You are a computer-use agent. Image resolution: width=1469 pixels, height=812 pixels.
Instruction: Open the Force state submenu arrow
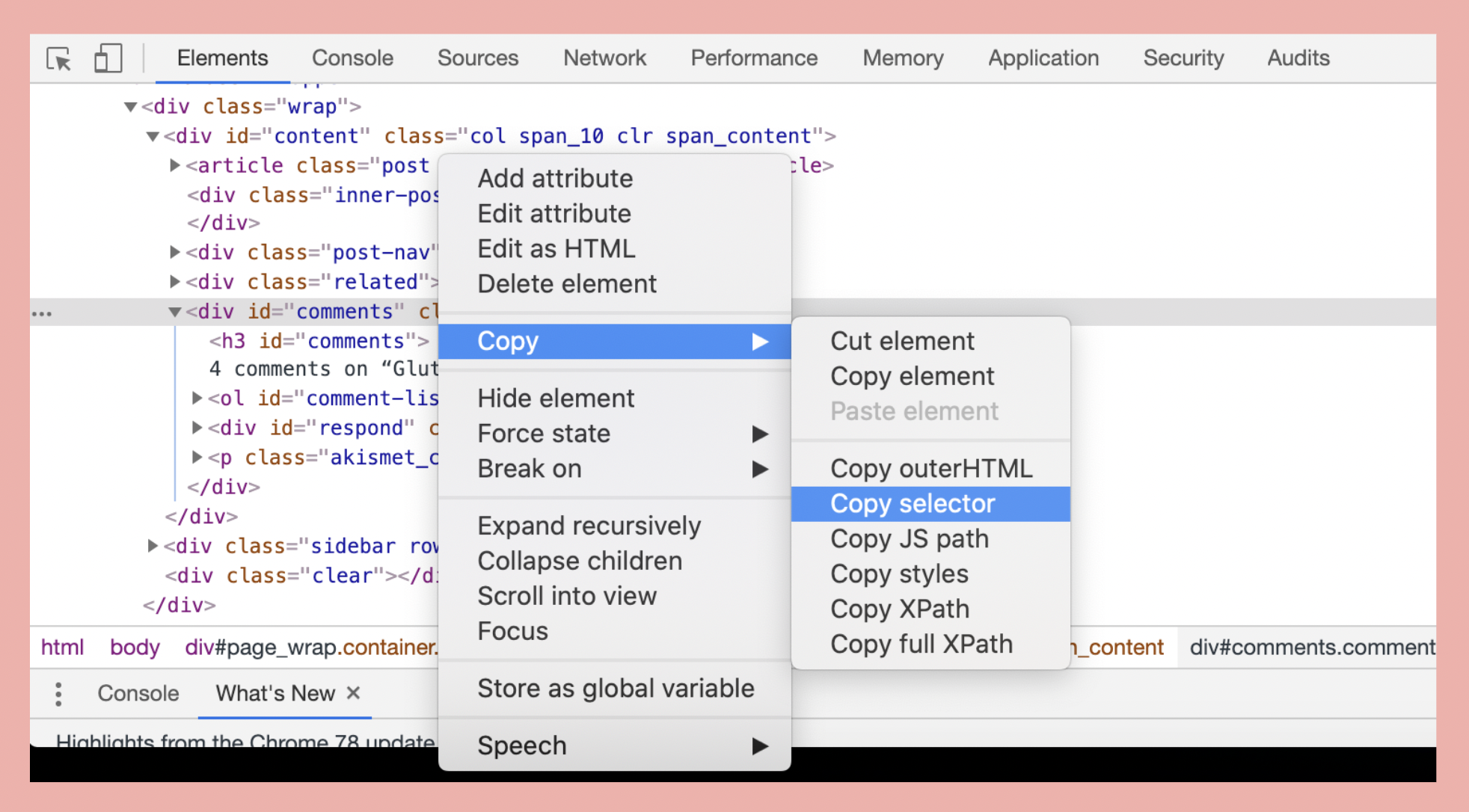761,434
